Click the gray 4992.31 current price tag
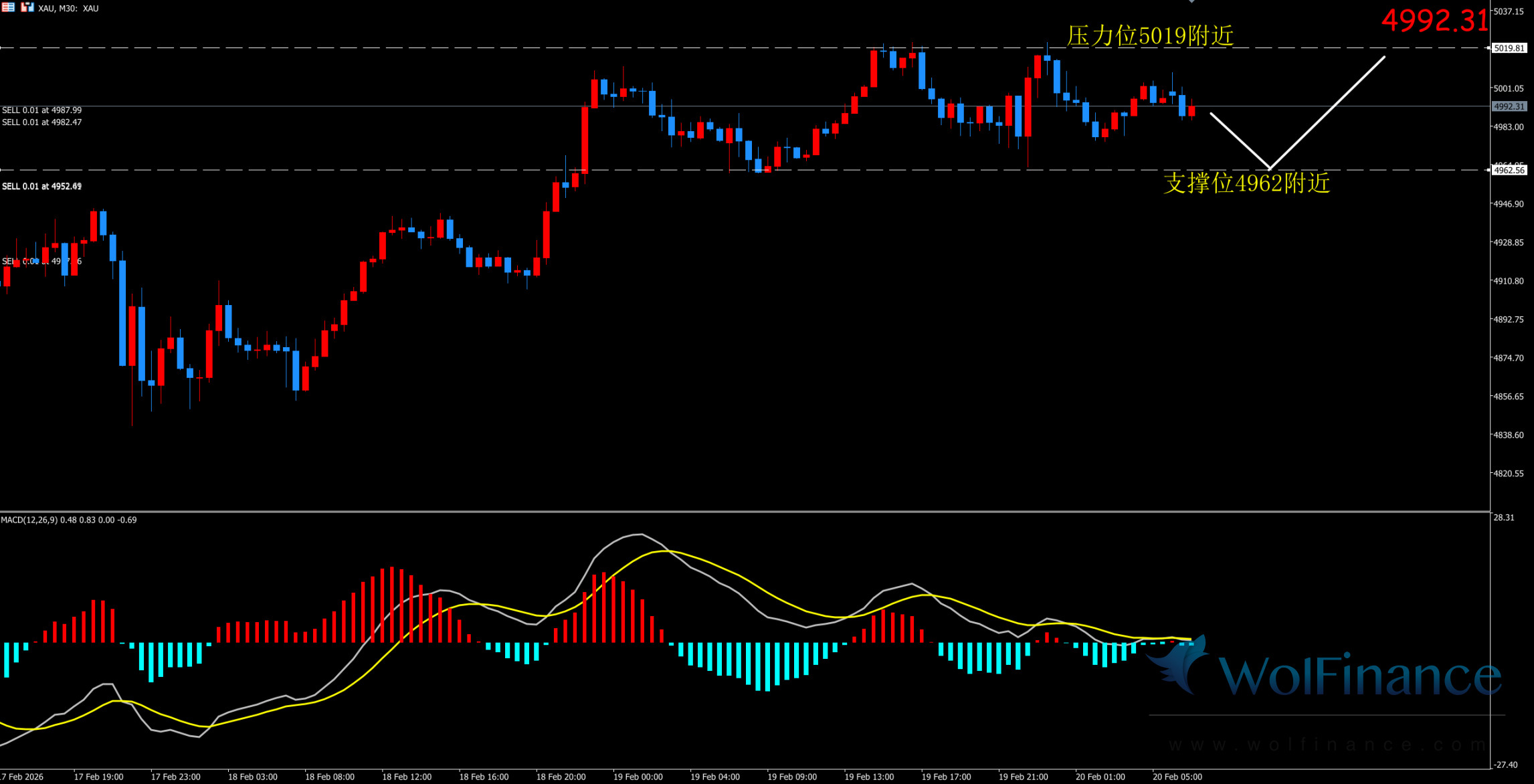Image resolution: width=1534 pixels, height=784 pixels. tap(1509, 106)
